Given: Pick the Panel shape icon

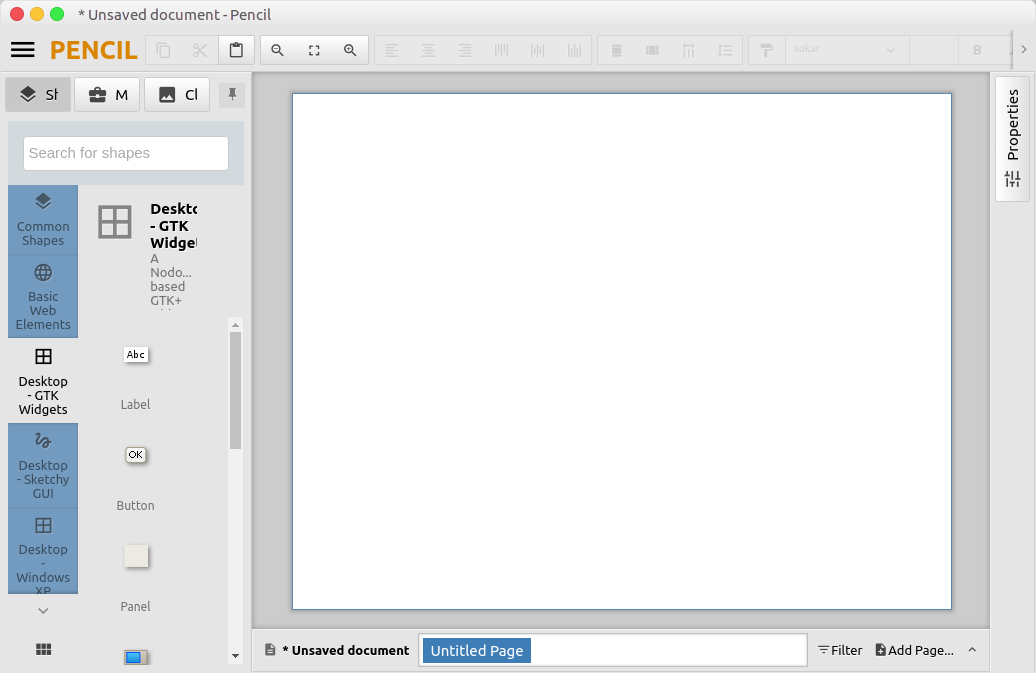Looking at the screenshot, I should 136,556.
